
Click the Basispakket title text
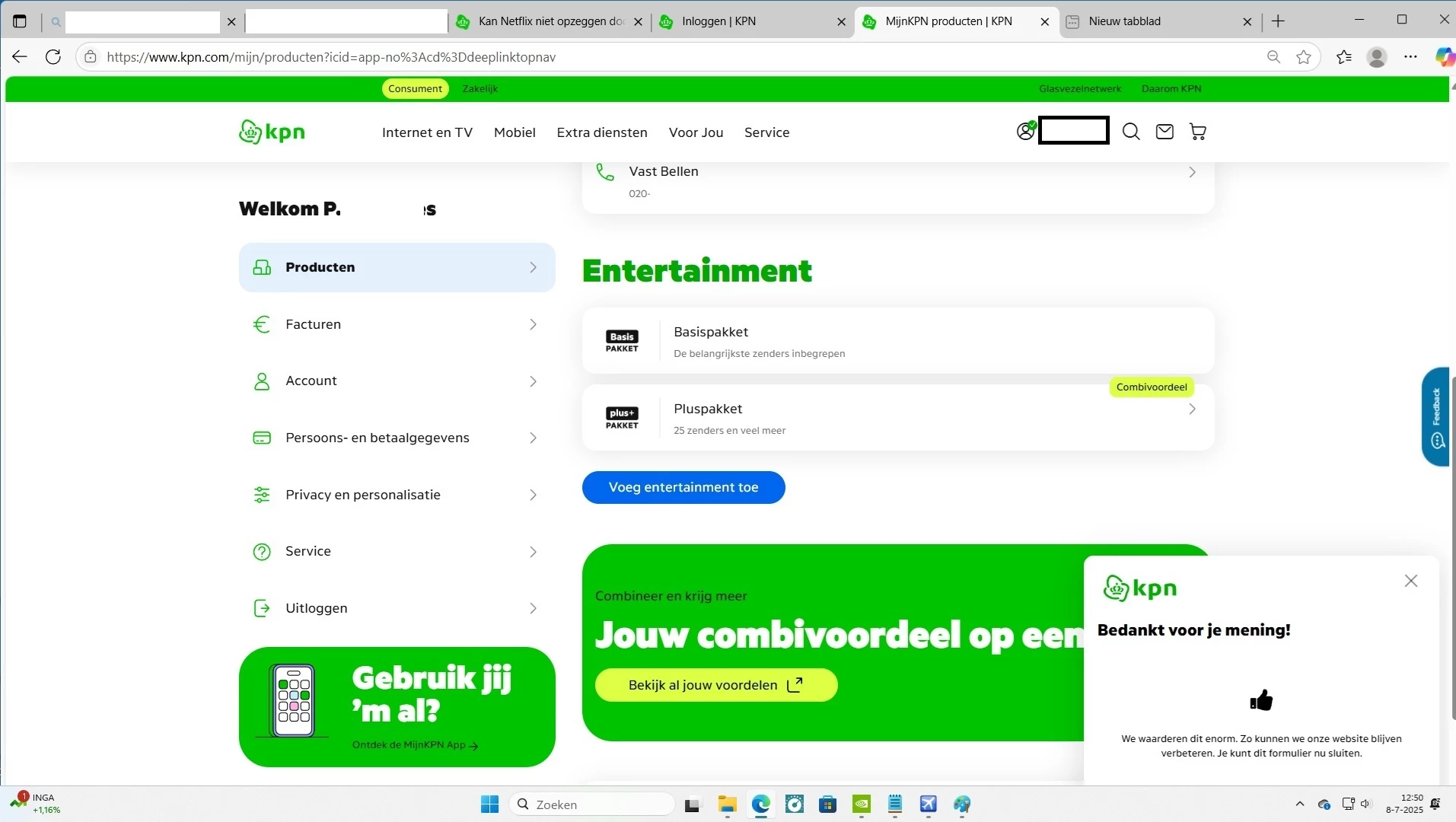(x=711, y=332)
